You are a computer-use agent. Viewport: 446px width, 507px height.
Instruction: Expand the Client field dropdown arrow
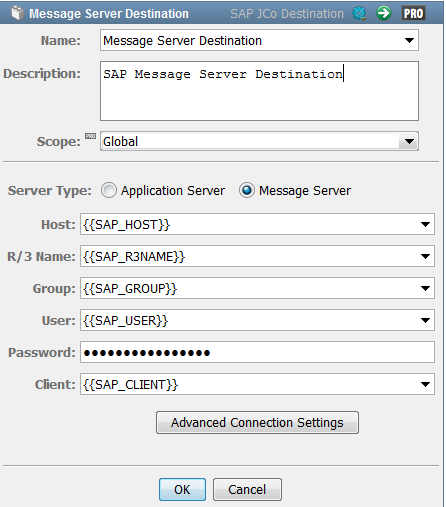tap(425, 384)
